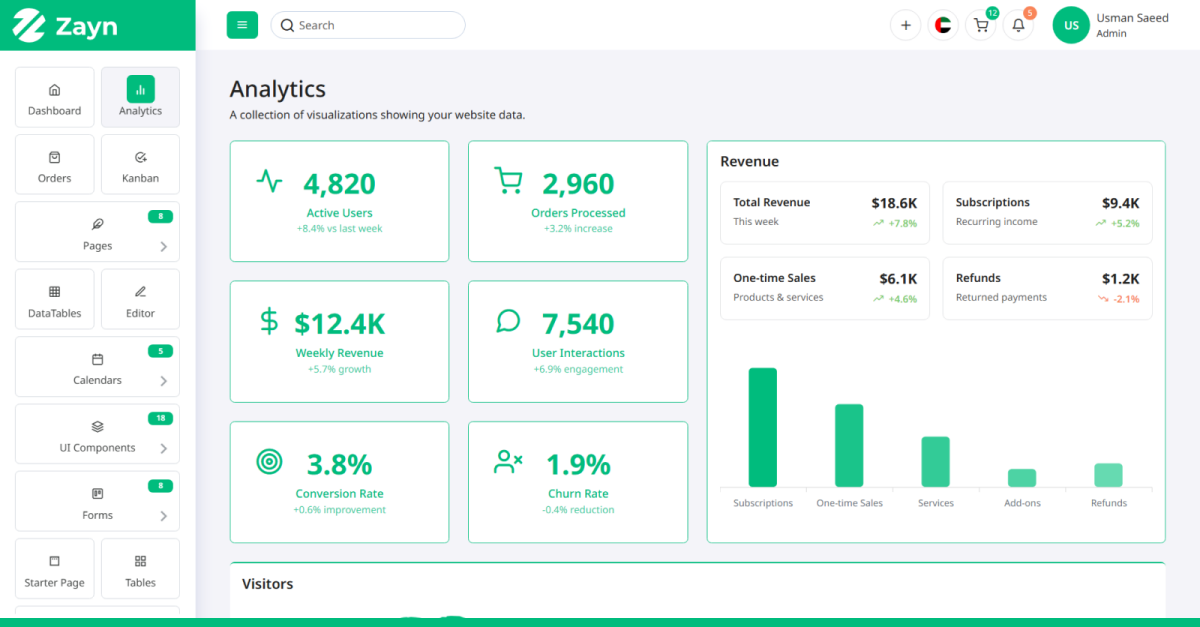Image resolution: width=1200 pixels, height=627 pixels.
Task: Open the notifications bell icon
Action: pyautogui.click(x=1018, y=25)
